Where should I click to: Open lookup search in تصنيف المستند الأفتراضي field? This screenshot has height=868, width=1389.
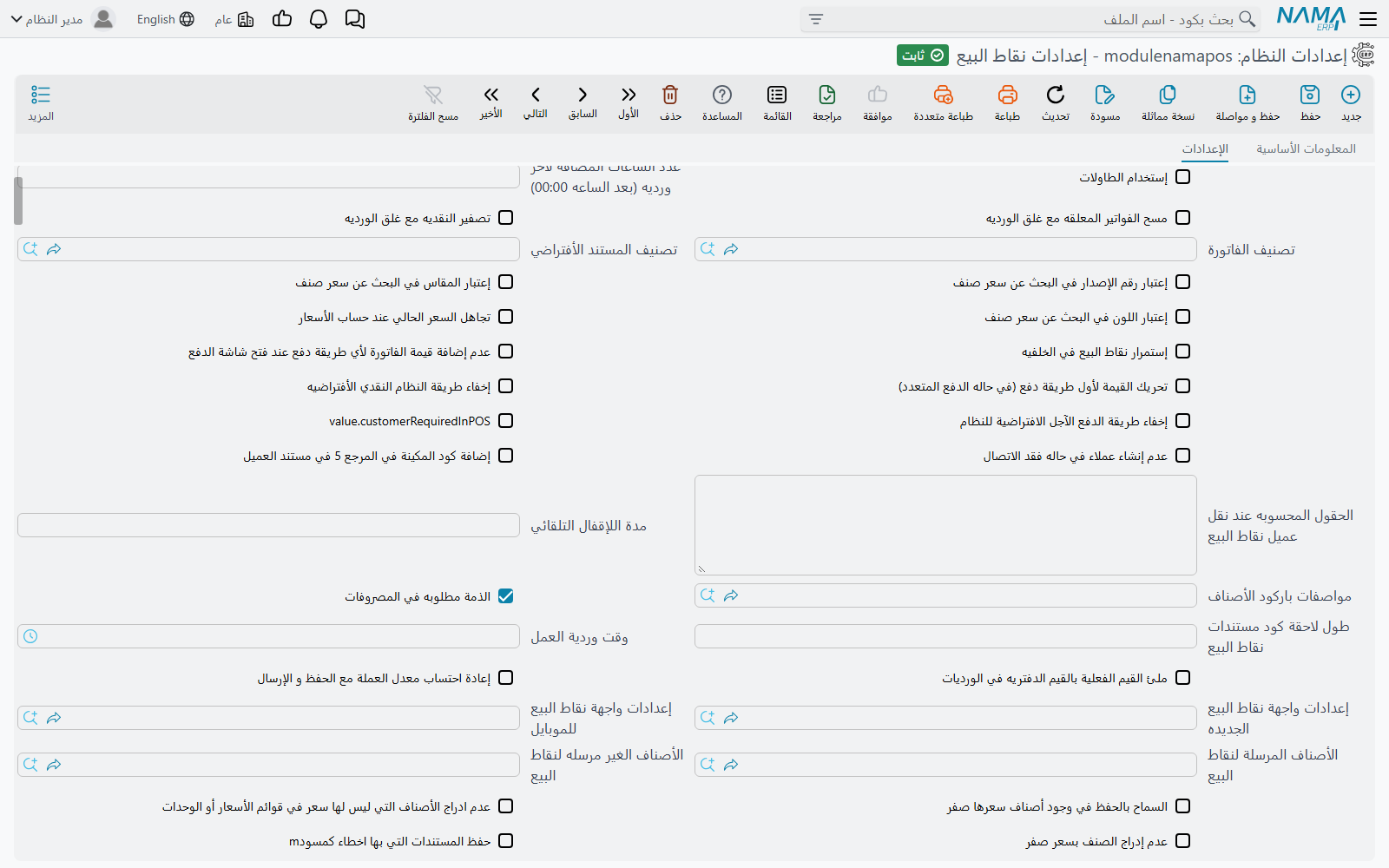[x=30, y=249]
